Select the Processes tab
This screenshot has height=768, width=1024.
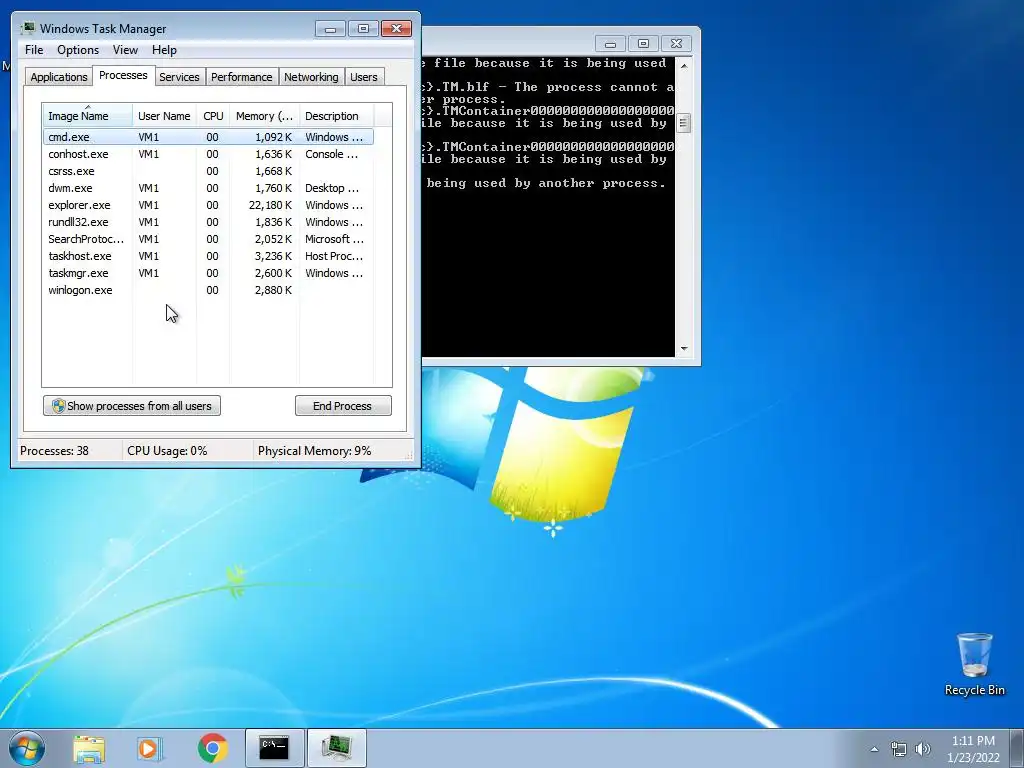(123, 75)
